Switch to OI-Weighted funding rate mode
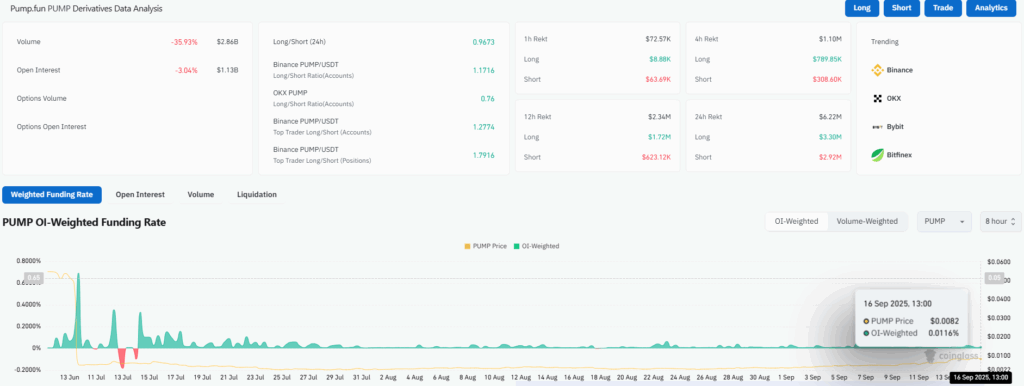1024x386 pixels. tap(796, 221)
